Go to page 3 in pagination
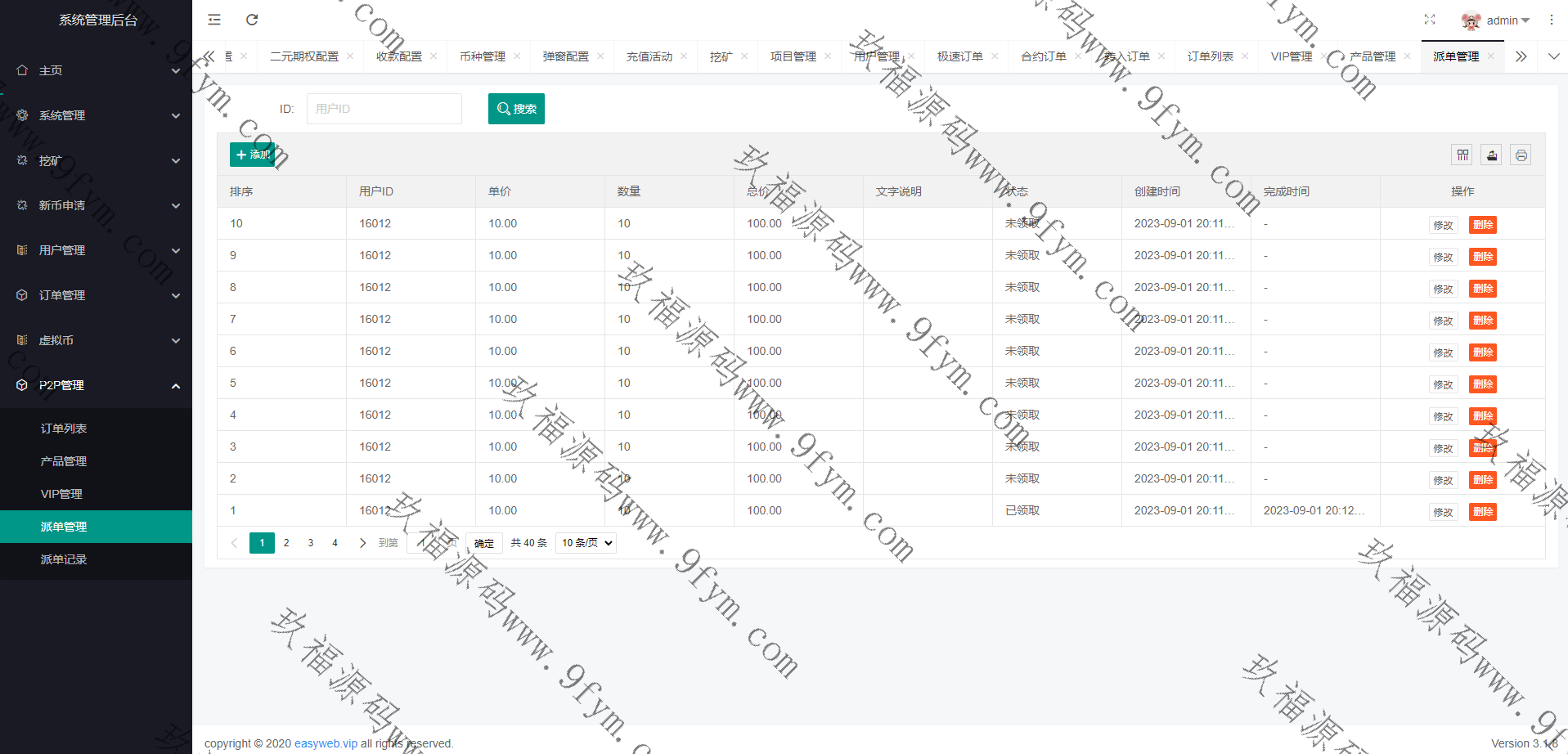Screen dimensions: 1568x754 [x=311, y=543]
